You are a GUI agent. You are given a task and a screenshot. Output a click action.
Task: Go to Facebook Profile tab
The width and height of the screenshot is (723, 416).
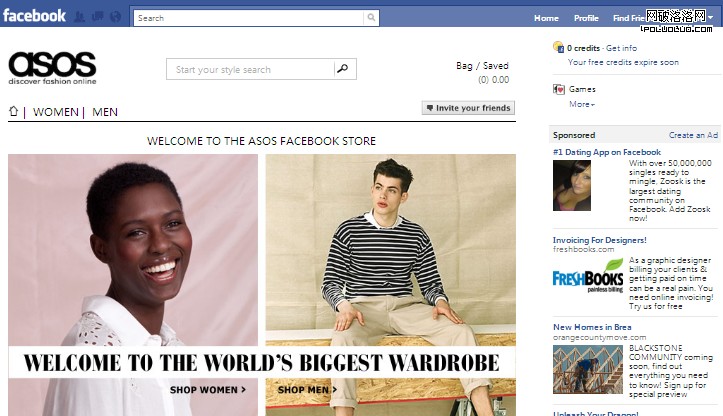585,18
